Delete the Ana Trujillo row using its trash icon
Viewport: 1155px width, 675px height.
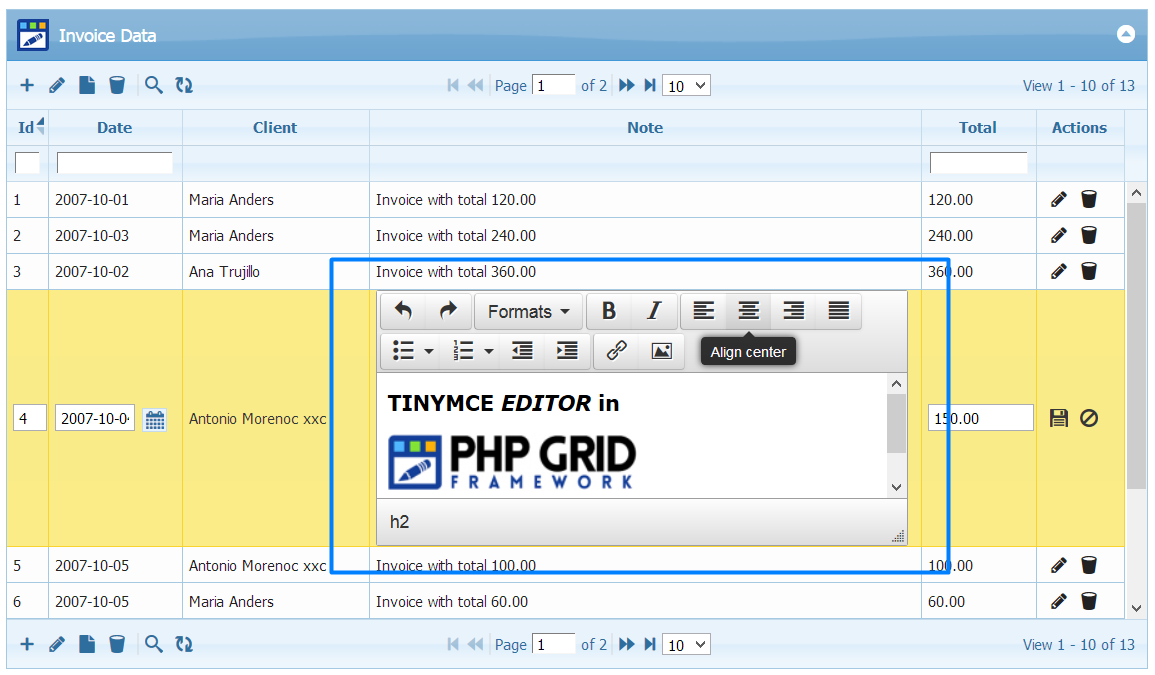pos(1089,272)
